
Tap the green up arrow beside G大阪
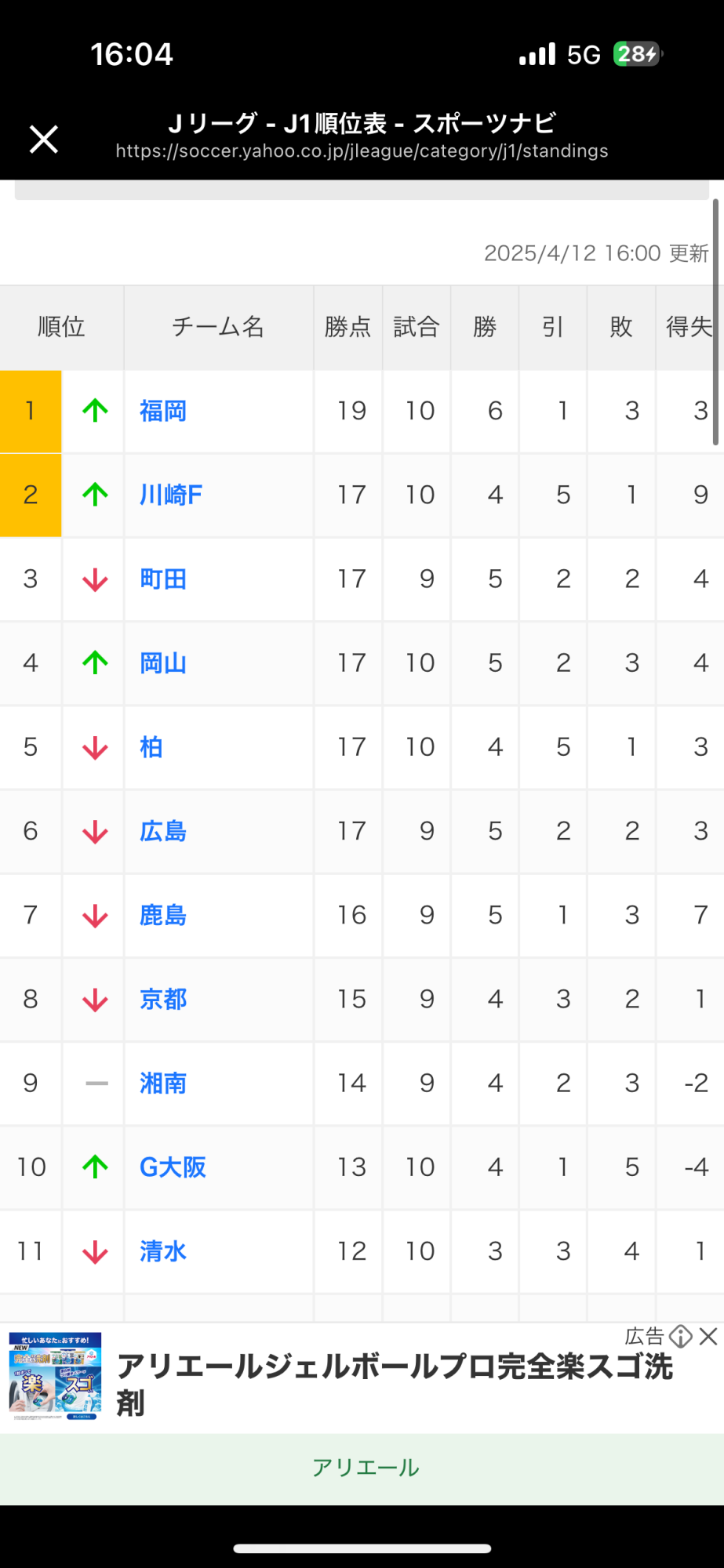tap(95, 1167)
